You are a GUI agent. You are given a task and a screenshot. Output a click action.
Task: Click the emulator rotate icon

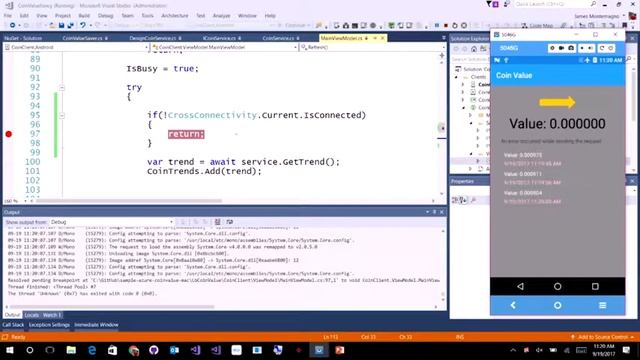click(602, 48)
